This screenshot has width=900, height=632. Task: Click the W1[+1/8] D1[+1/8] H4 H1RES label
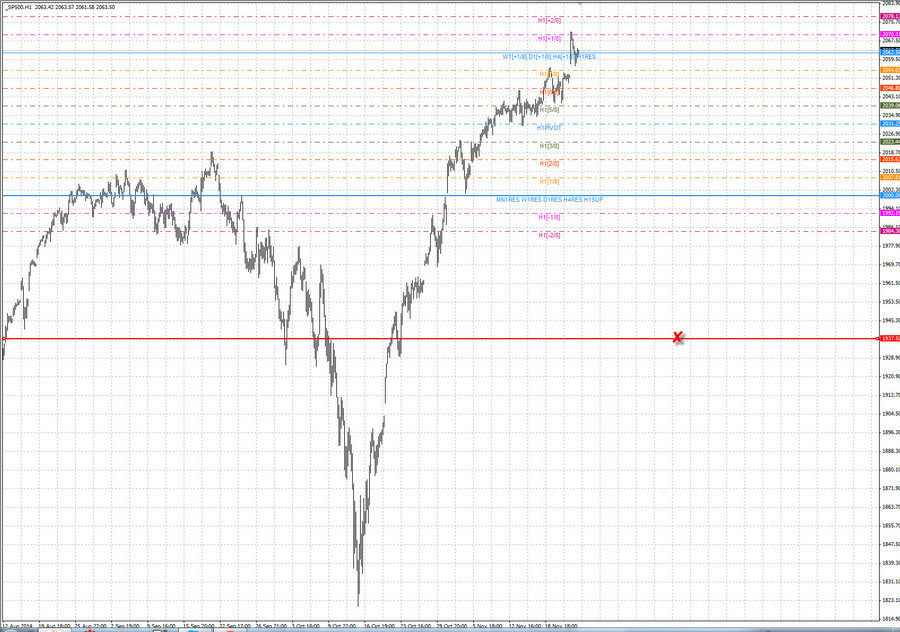[549, 57]
